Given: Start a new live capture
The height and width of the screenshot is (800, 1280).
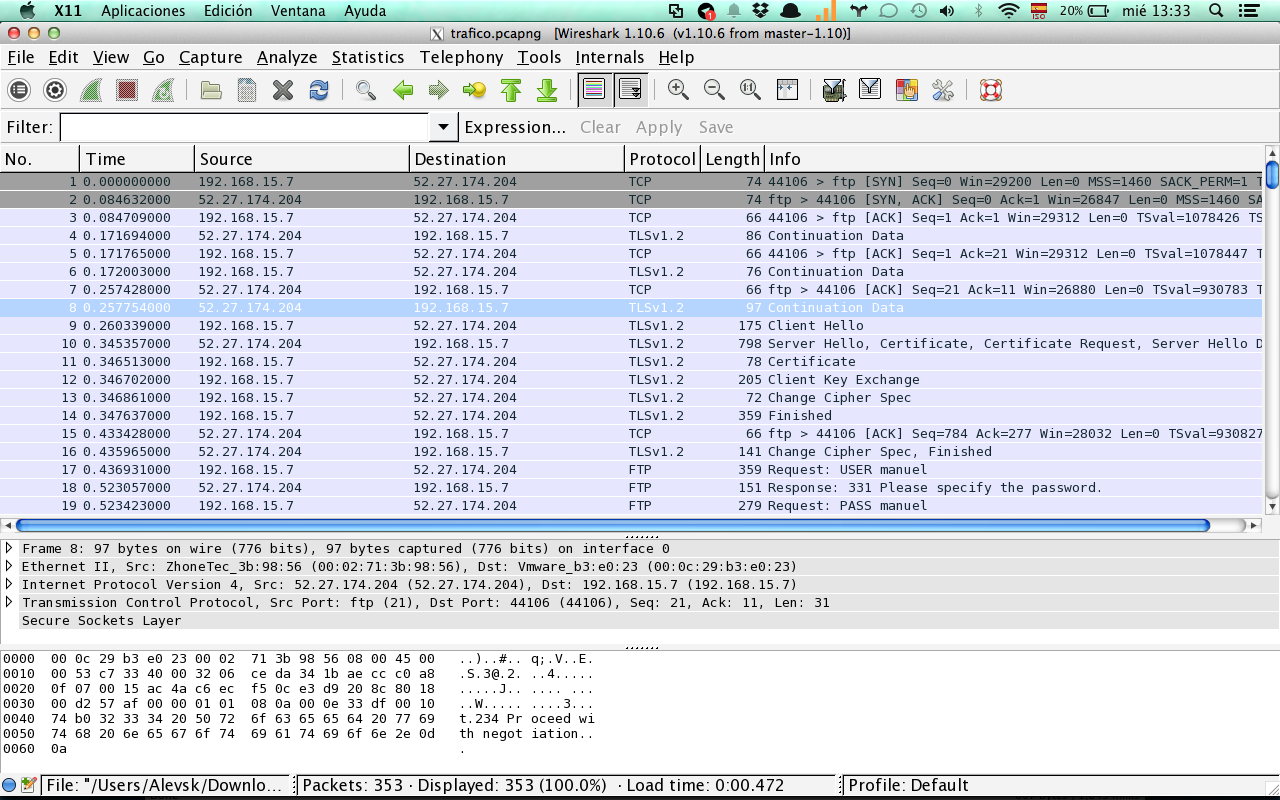Looking at the screenshot, I should pyautogui.click(x=89, y=89).
